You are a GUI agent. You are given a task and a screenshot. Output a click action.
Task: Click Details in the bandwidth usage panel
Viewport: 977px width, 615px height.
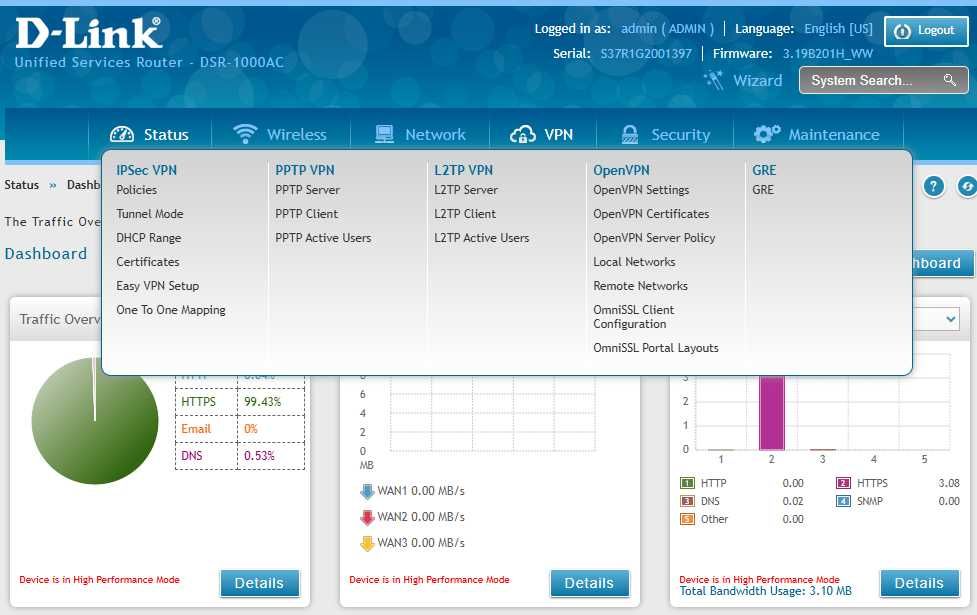point(920,583)
